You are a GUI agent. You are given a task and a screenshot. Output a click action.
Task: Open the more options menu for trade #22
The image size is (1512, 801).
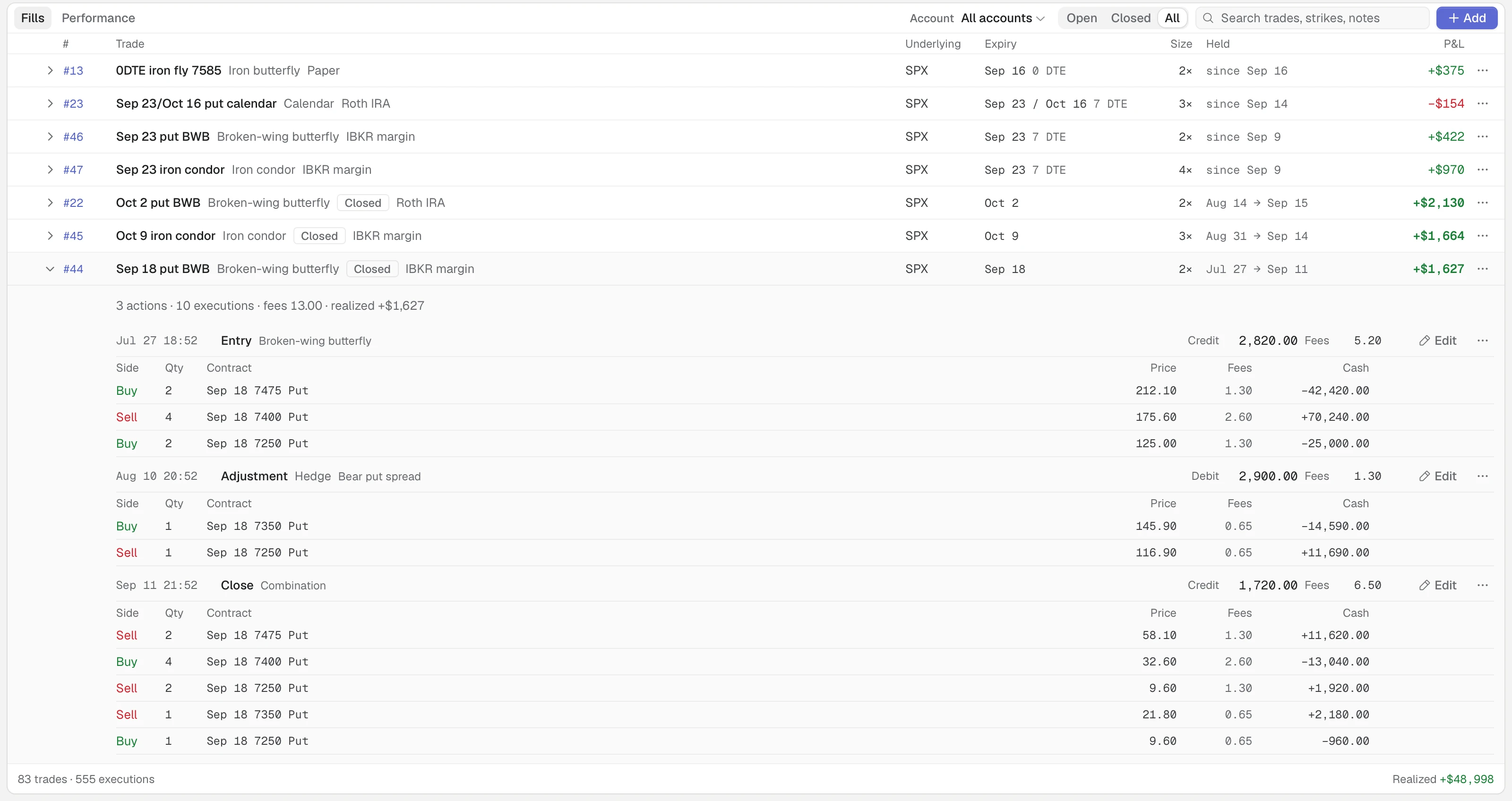1482,203
